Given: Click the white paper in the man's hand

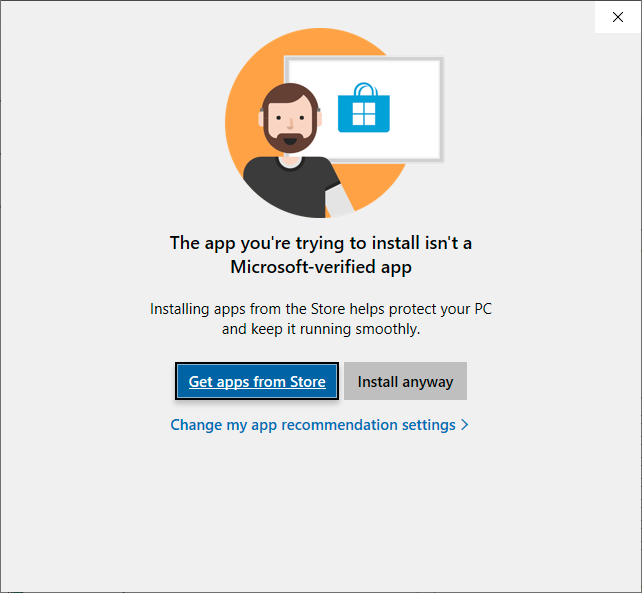Looking at the screenshot, I should point(339,201).
